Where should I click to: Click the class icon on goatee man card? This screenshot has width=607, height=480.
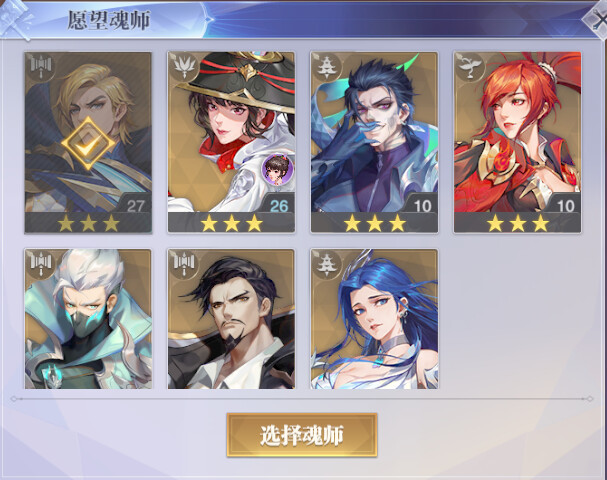184,265
